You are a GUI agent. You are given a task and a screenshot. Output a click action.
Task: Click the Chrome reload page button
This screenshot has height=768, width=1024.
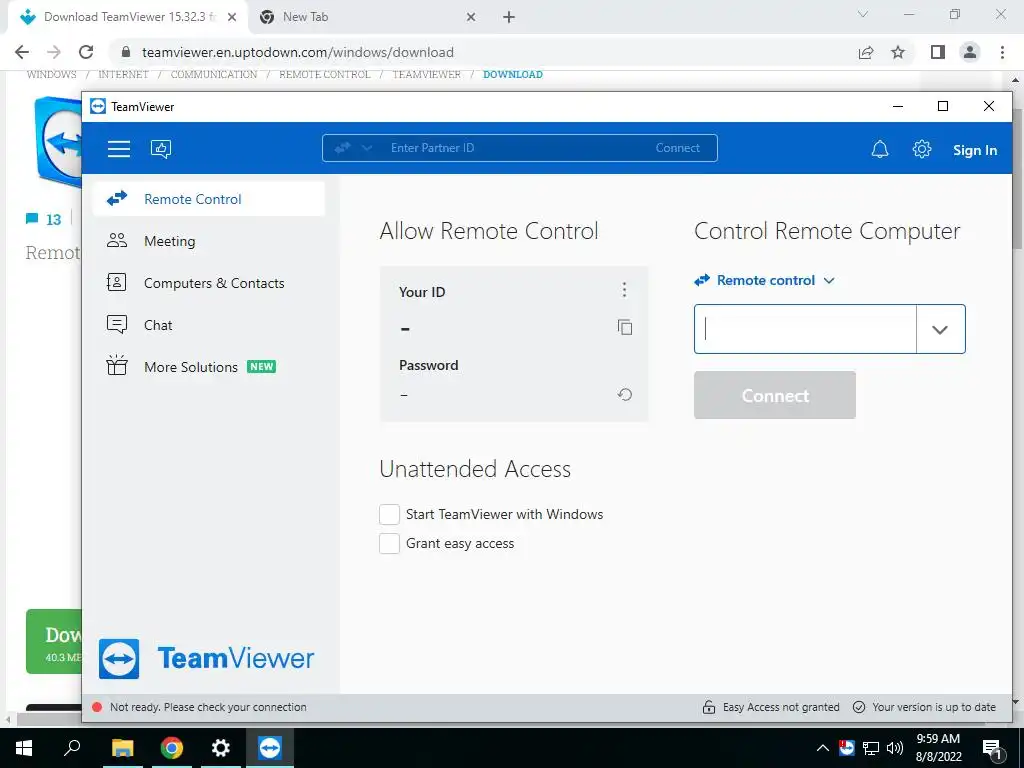coord(86,52)
